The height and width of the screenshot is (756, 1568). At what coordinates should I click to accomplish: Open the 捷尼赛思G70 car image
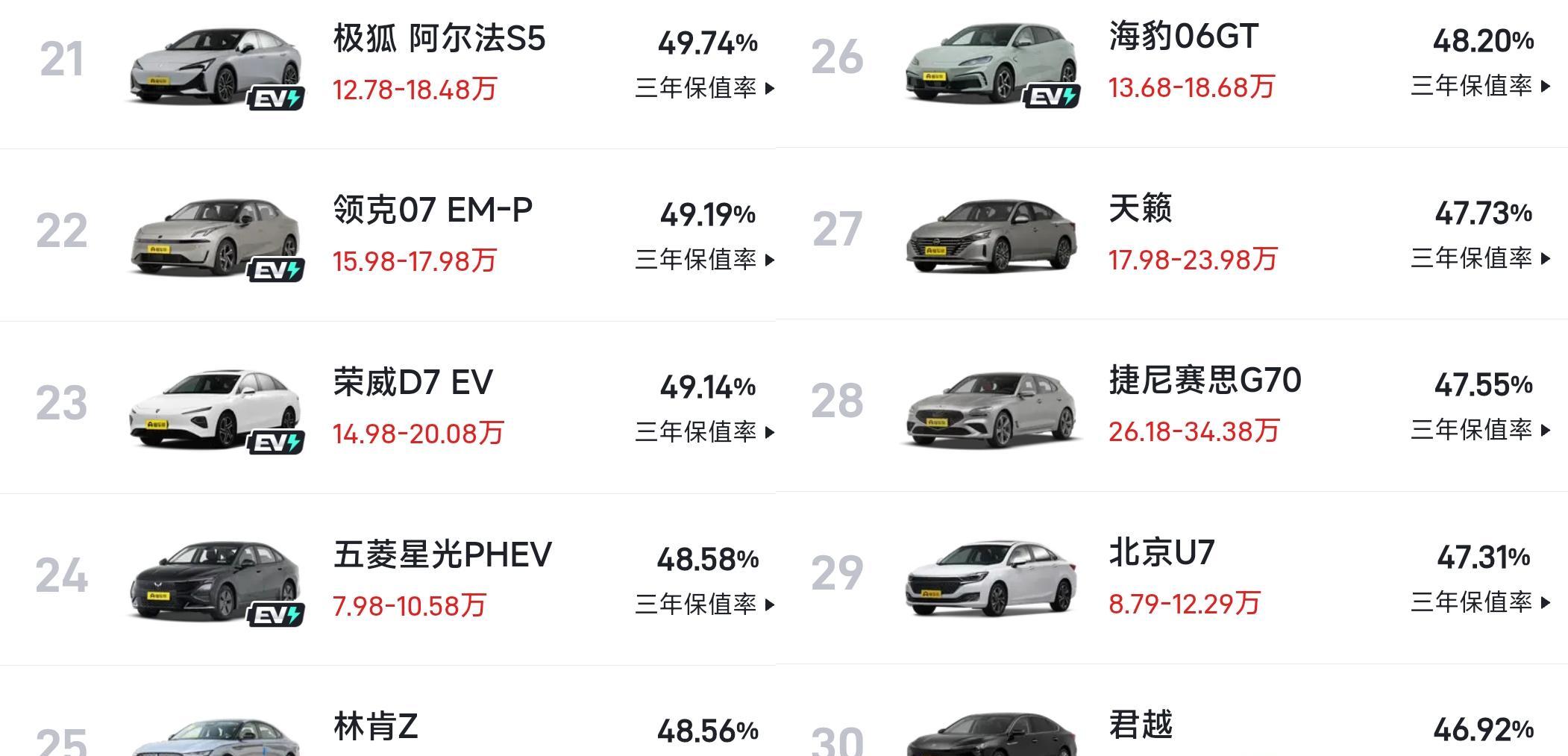point(991,408)
